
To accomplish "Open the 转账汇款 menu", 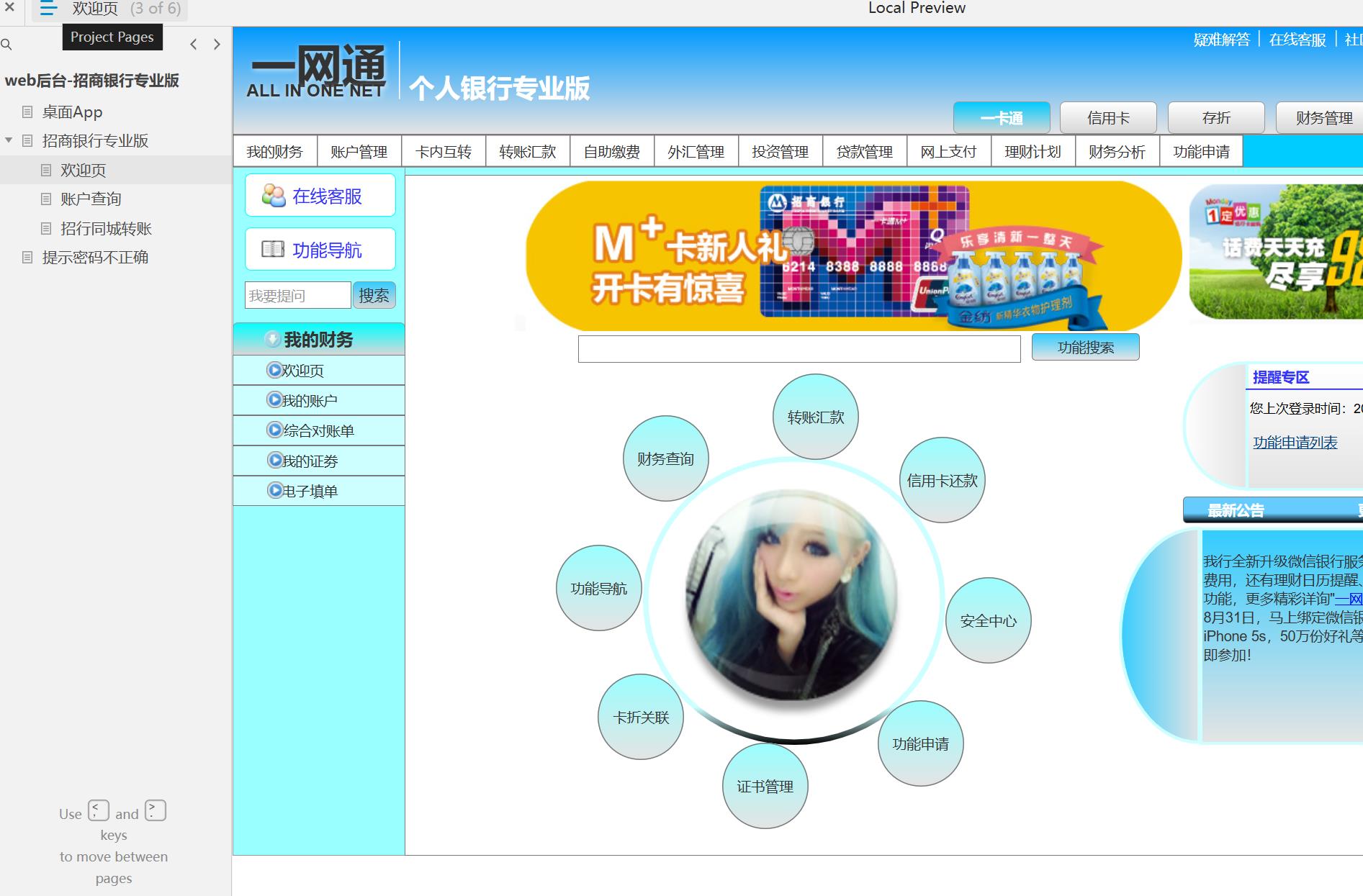I will [x=528, y=151].
